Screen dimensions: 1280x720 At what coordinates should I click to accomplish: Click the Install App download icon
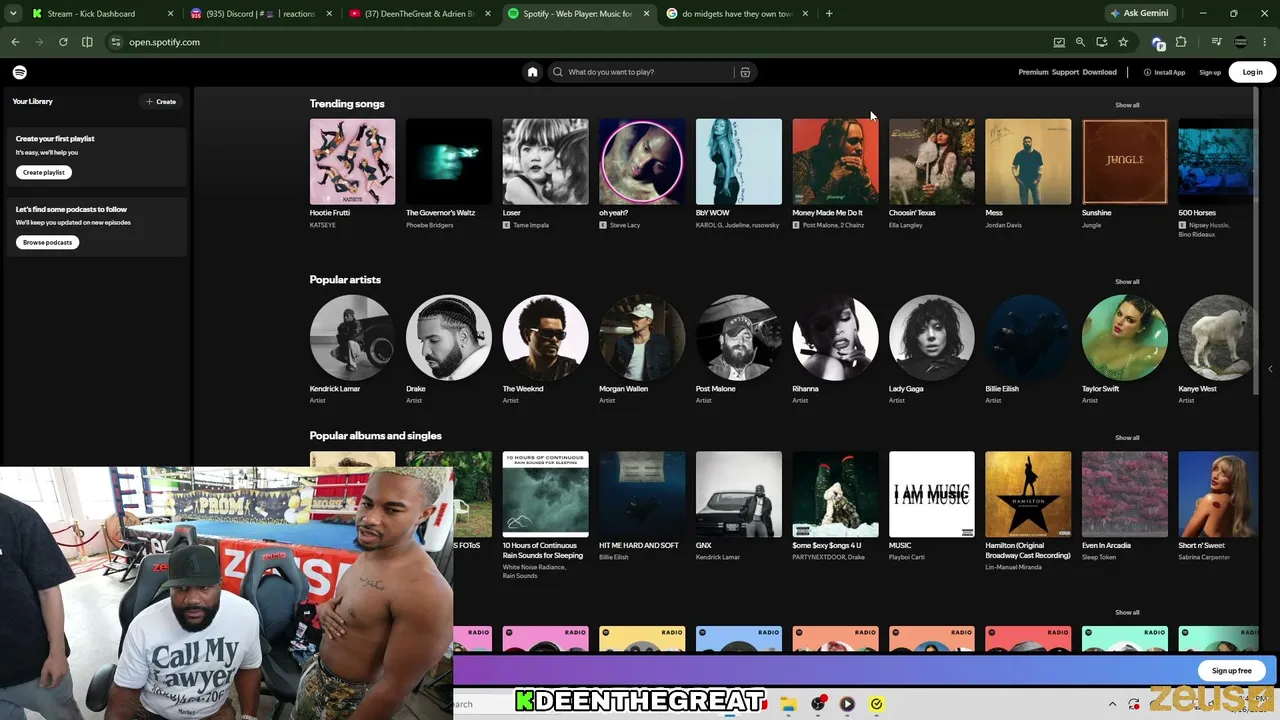coord(1148,72)
